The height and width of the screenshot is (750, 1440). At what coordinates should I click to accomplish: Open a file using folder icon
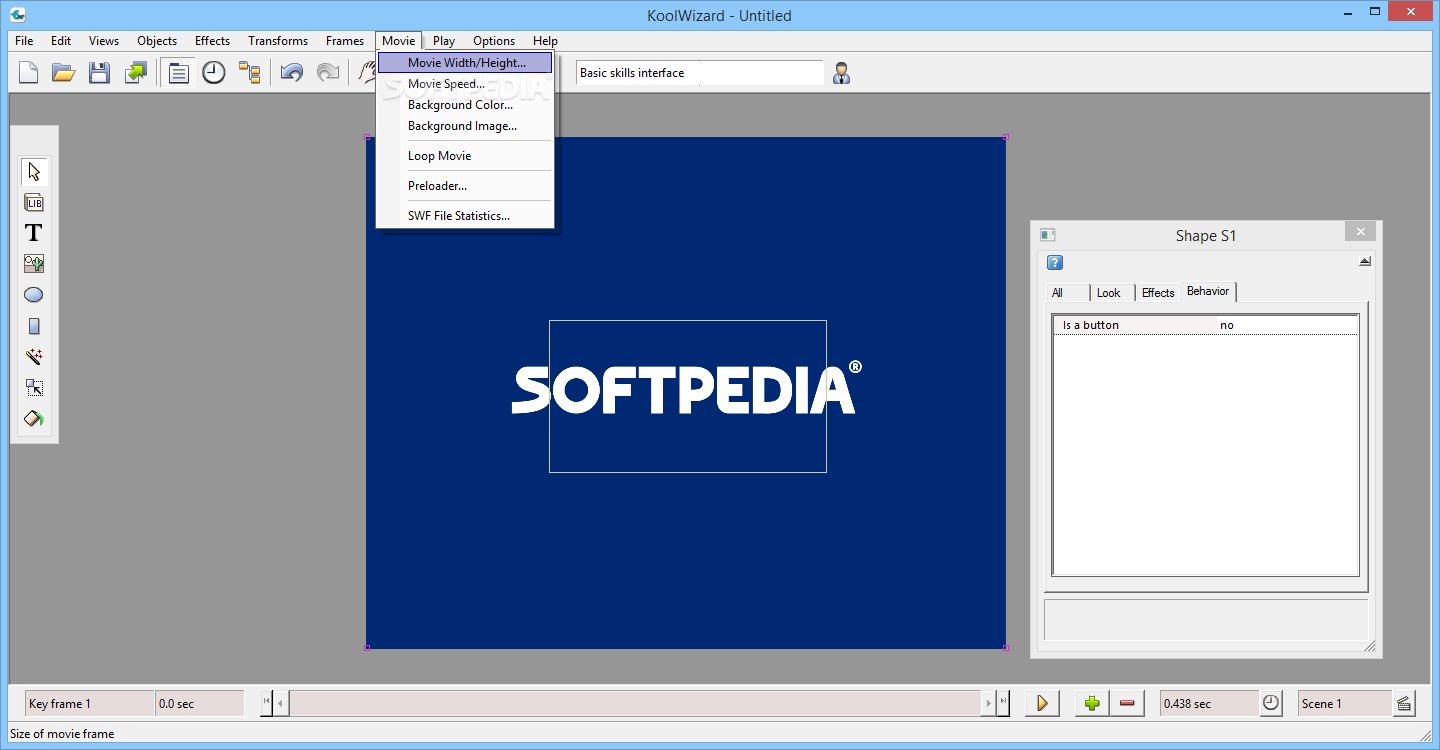pos(64,72)
